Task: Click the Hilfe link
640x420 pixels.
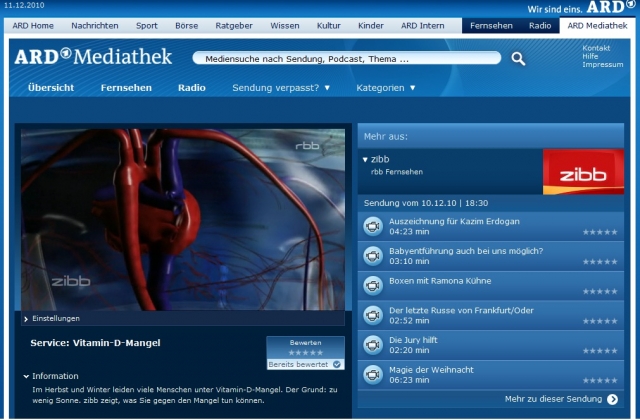Action: point(590,56)
